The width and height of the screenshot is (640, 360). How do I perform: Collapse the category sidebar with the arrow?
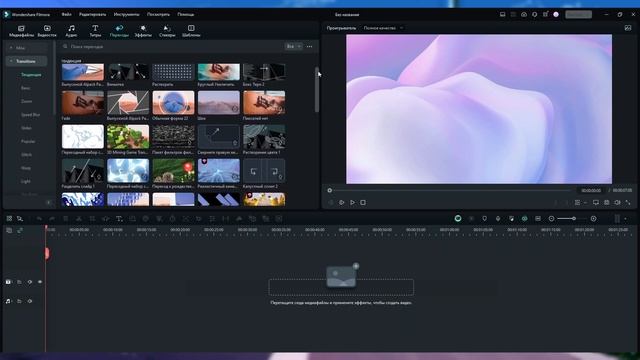tap(49, 202)
